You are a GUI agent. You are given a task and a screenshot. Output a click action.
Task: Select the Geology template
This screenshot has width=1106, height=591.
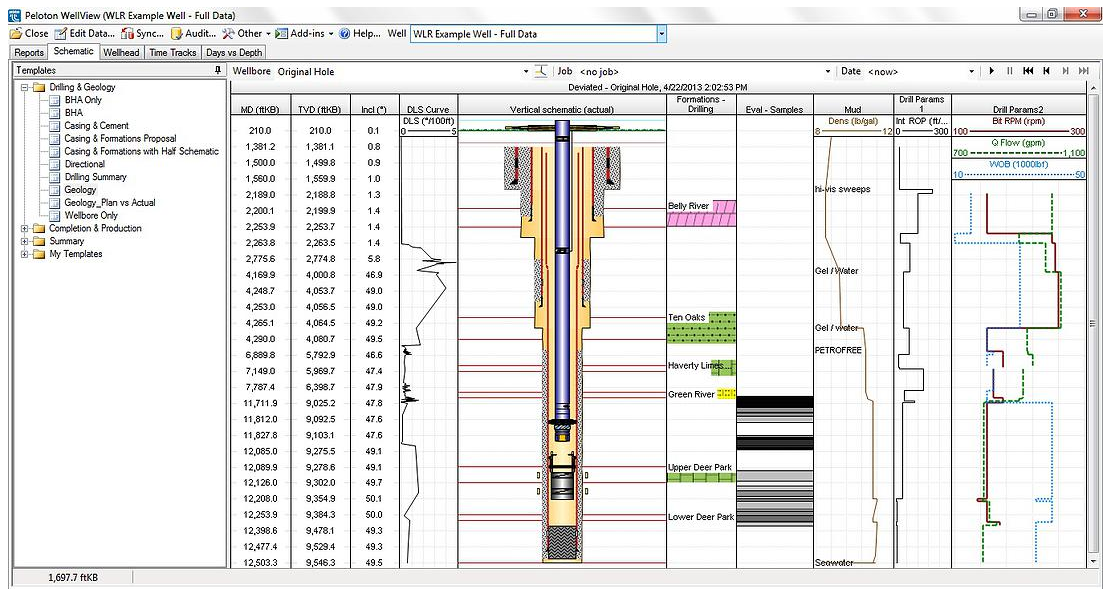[x=80, y=190]
